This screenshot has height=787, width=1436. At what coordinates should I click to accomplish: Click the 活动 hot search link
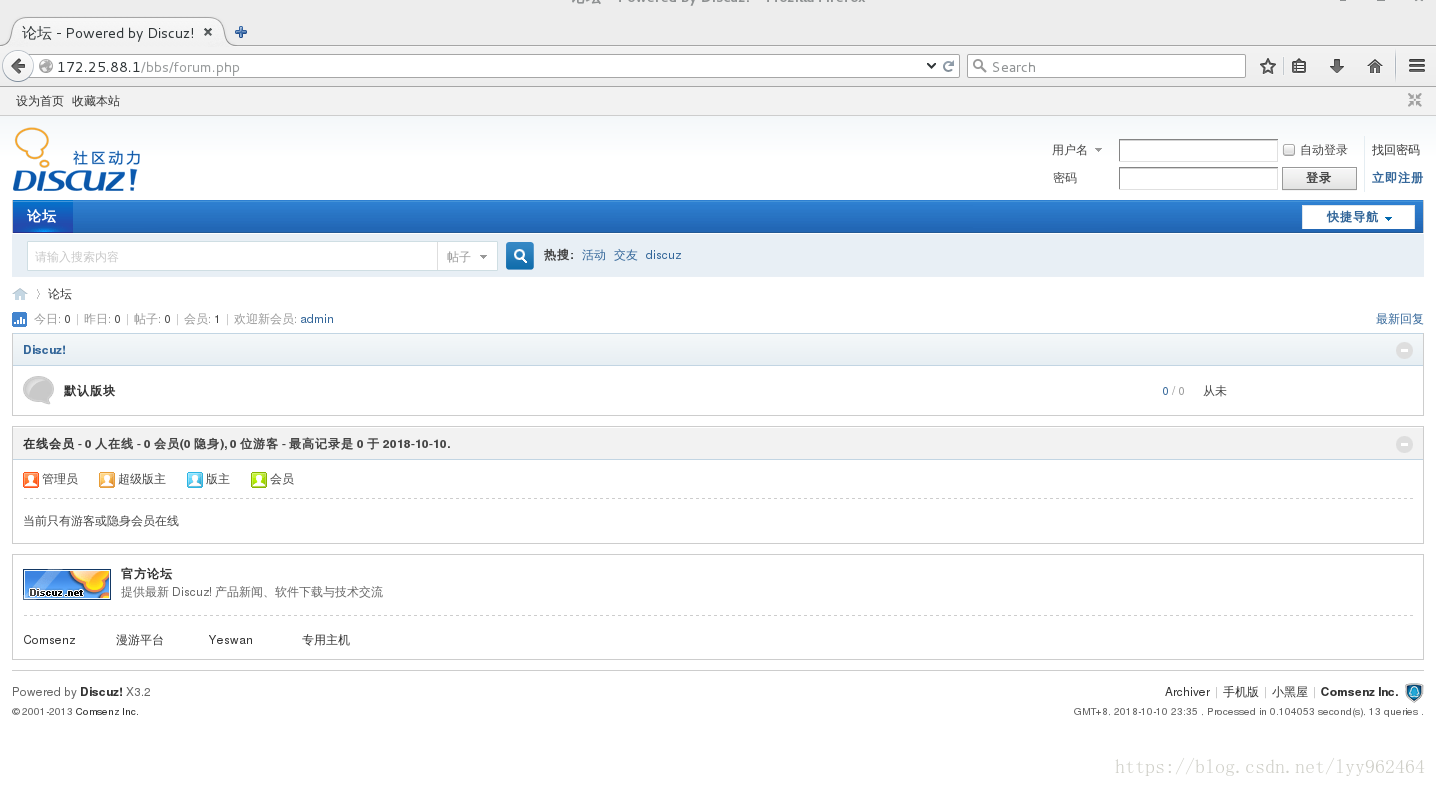point(594,255)
